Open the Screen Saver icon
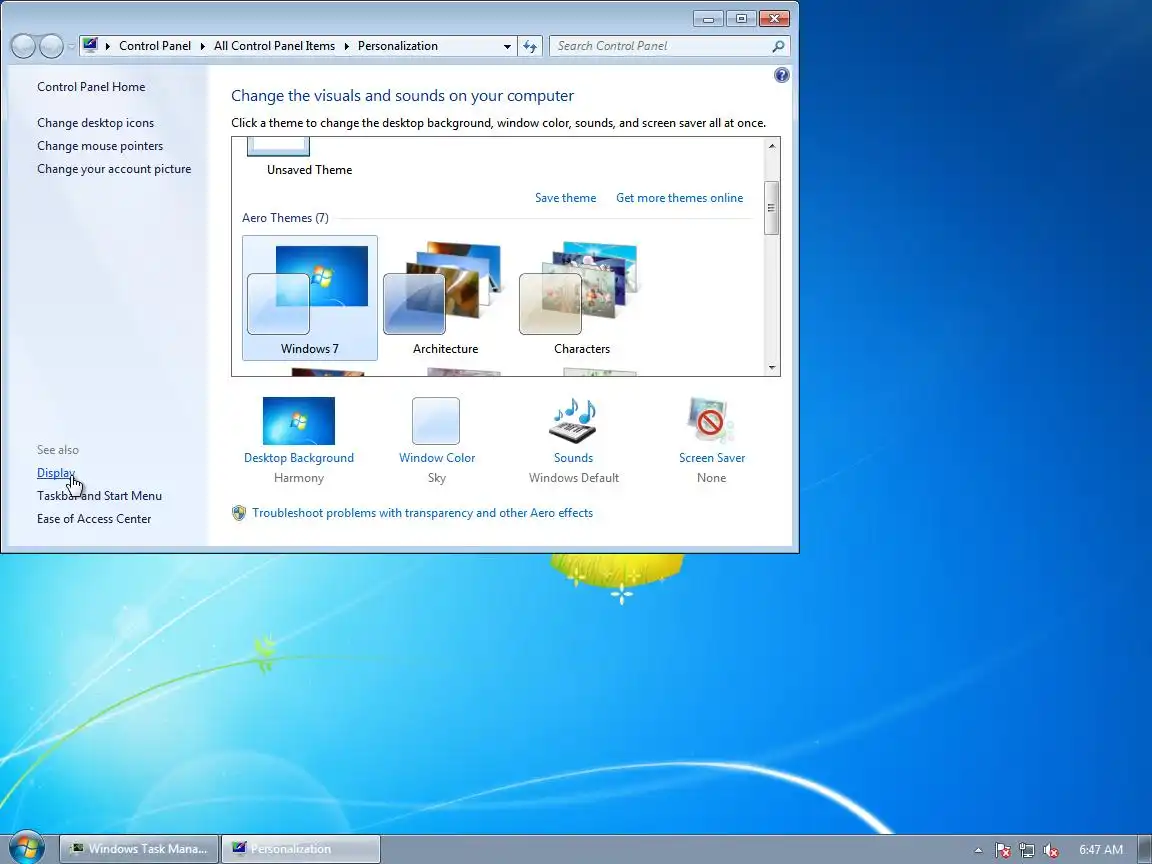The image size is (1152, 864). click(x=710, y=421)
